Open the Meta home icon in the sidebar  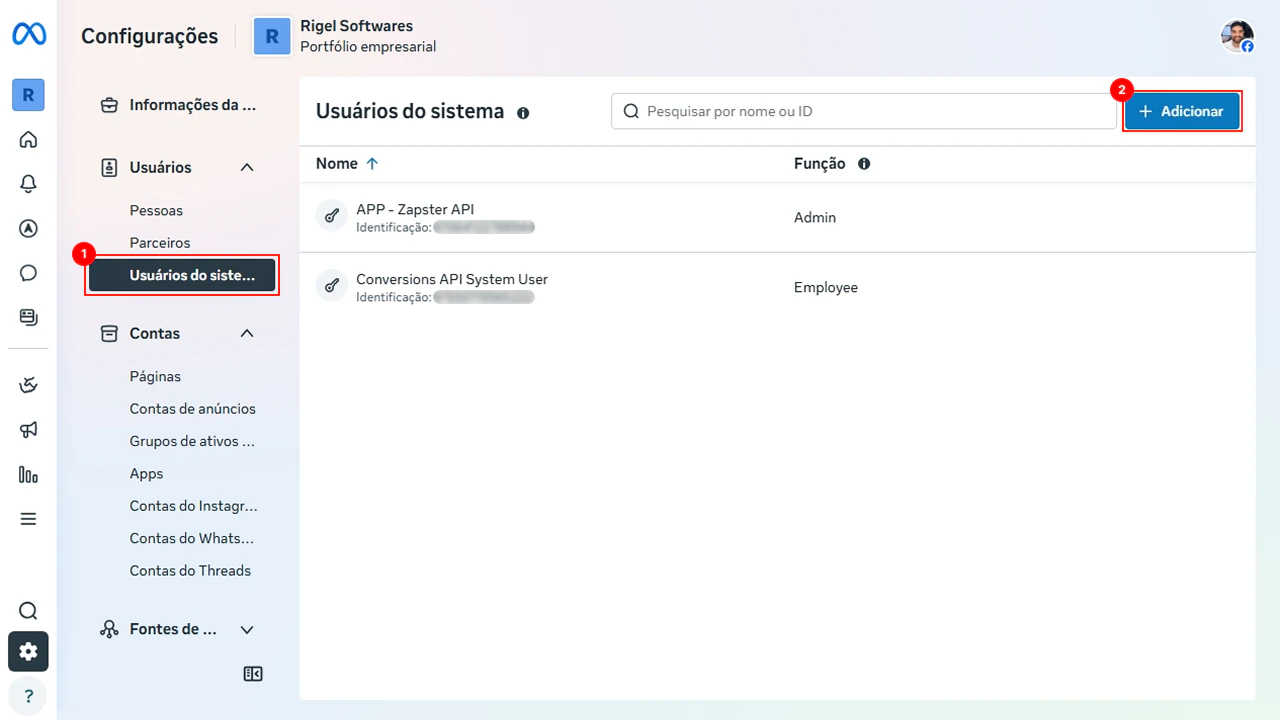tap(28, 139)
